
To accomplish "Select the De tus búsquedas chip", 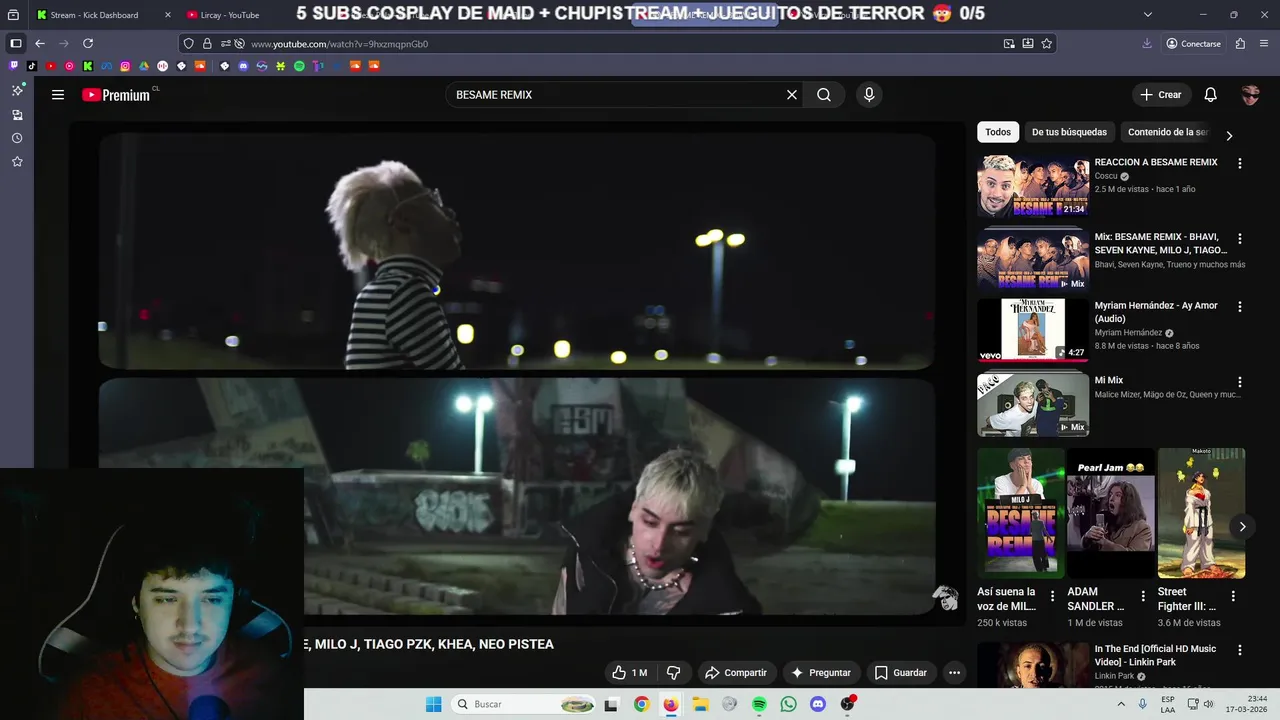I will (1069, 132).
